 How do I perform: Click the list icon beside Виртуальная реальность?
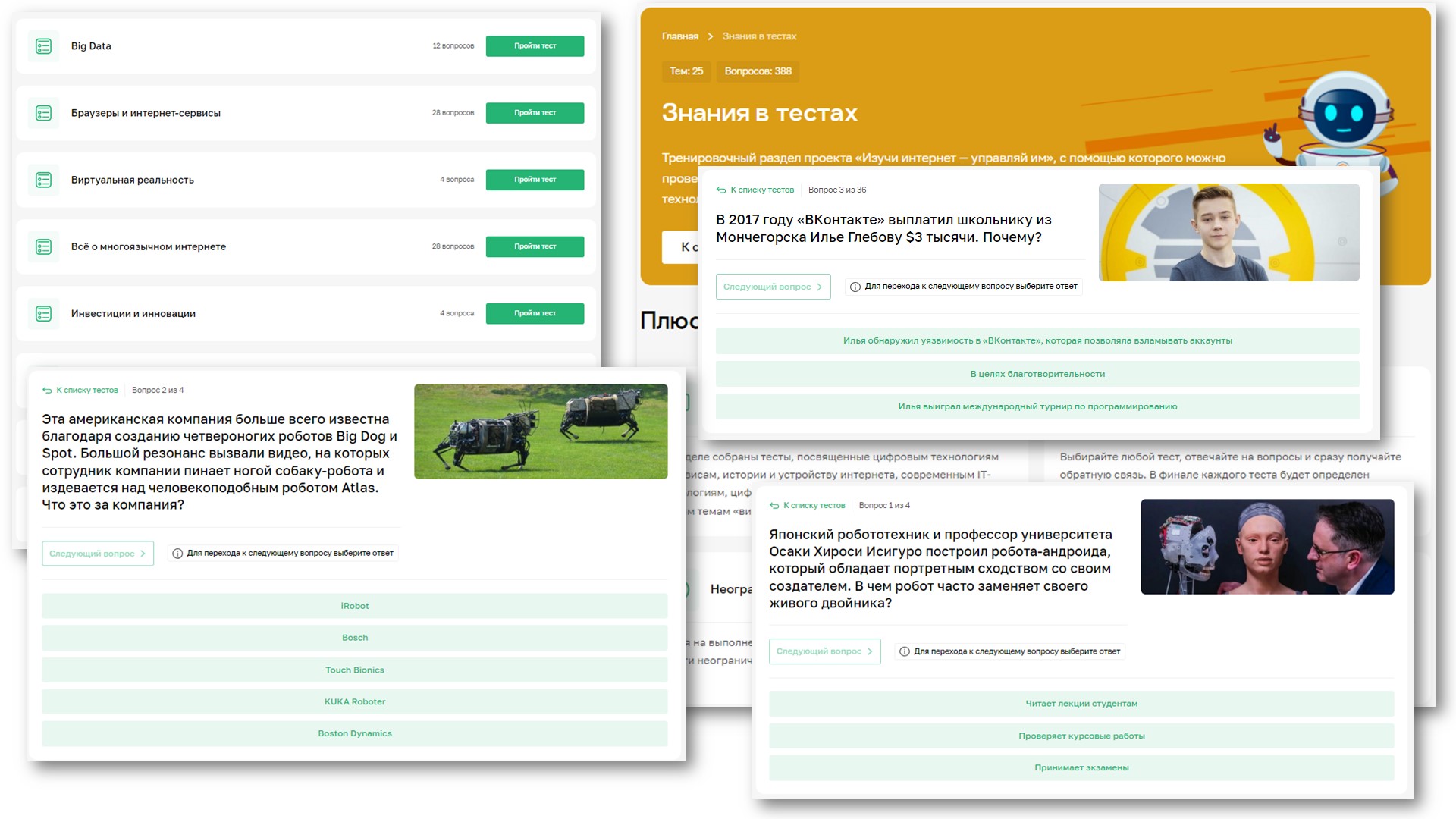(x=44, y=180)
